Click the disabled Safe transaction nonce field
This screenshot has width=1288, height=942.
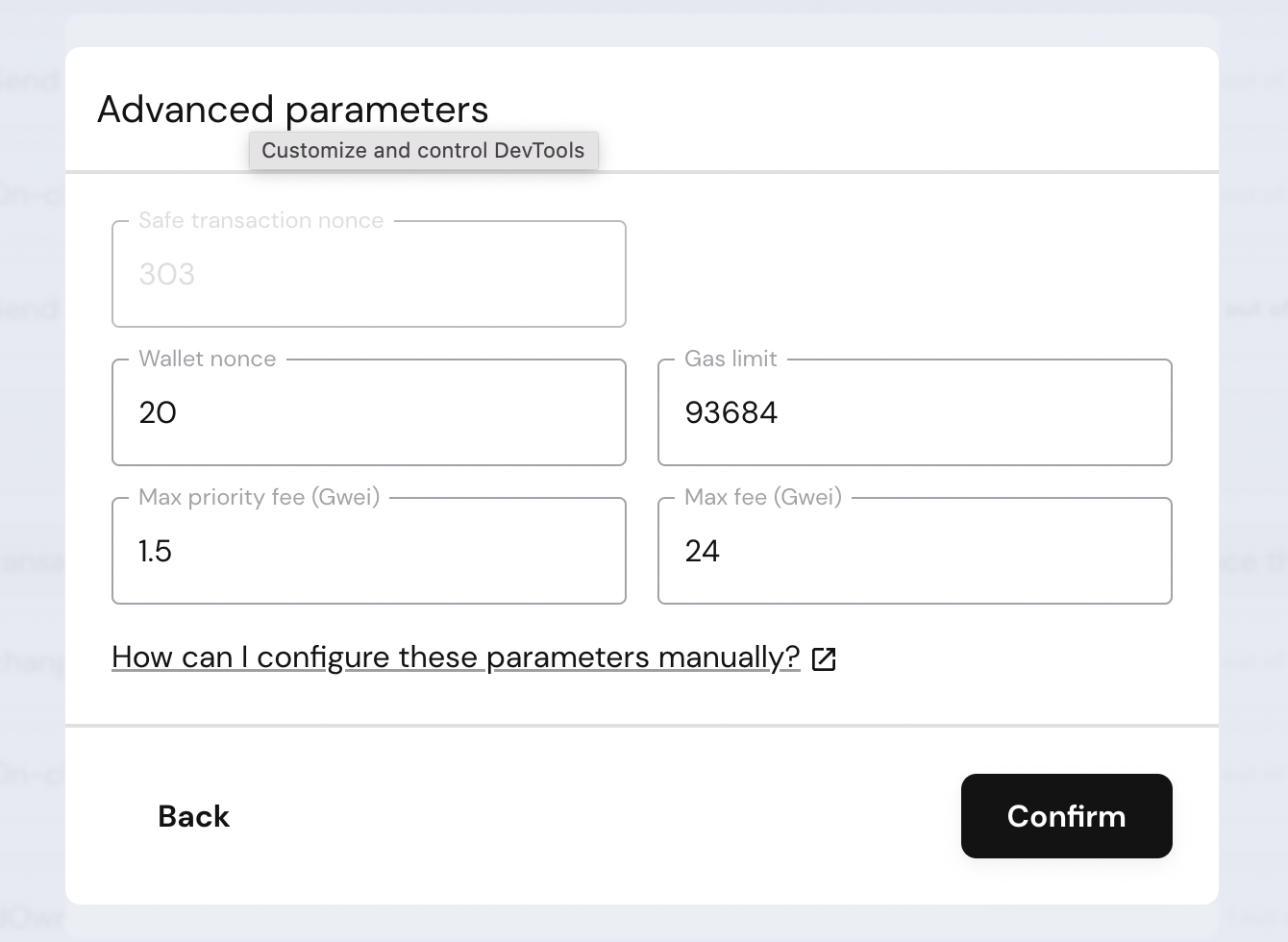tap(369, 274)
